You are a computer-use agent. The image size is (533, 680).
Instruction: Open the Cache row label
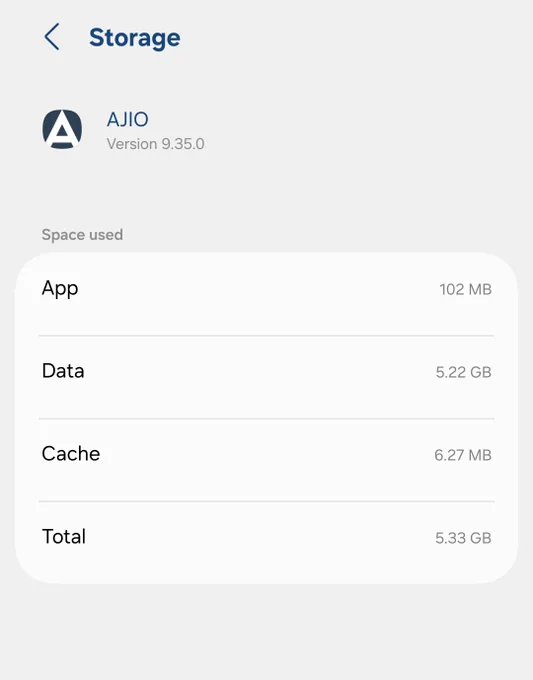click(x=71, y=454)
